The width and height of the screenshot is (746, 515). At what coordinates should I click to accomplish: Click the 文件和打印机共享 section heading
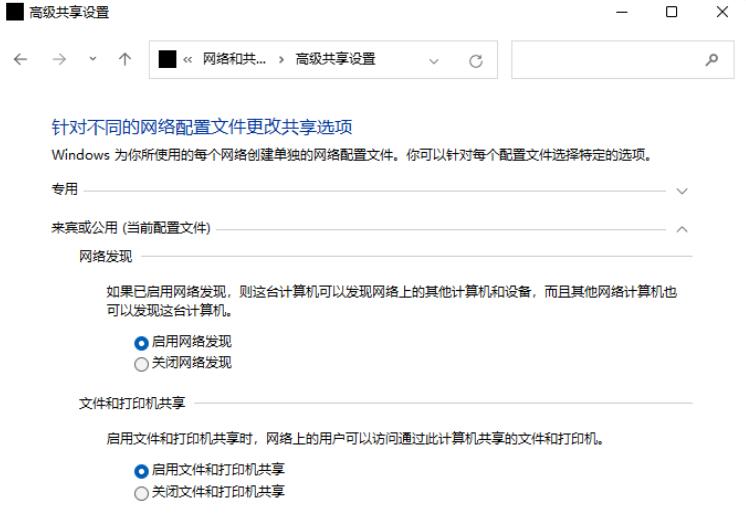[132, 403]
